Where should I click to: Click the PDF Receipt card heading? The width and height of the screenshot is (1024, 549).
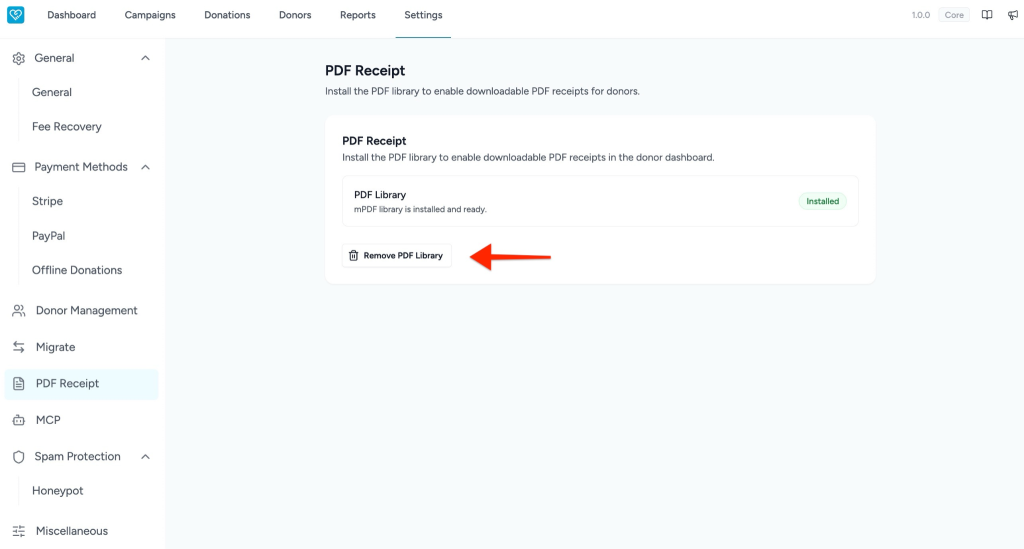(374, 141)
